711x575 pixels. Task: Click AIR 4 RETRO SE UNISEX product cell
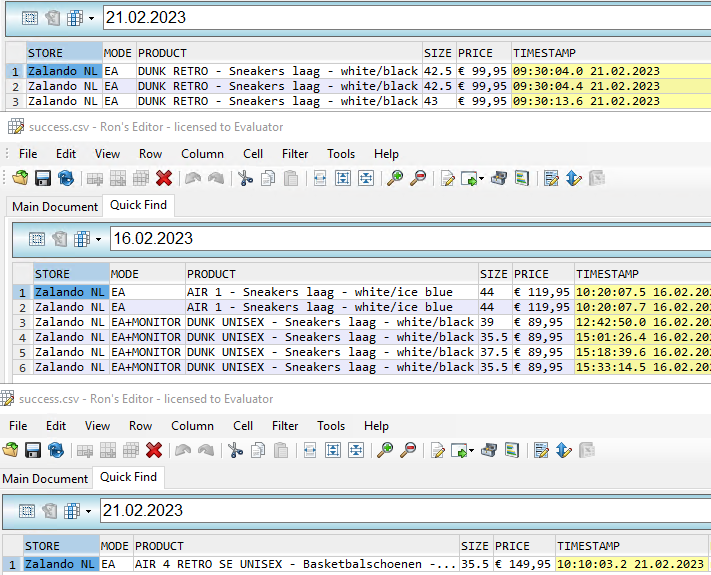coord(296,564)
